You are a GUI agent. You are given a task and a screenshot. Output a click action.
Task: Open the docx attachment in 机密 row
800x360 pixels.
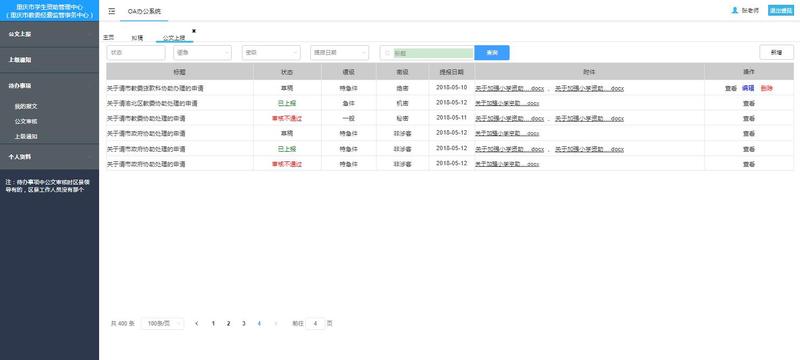(x=507, y=104)
